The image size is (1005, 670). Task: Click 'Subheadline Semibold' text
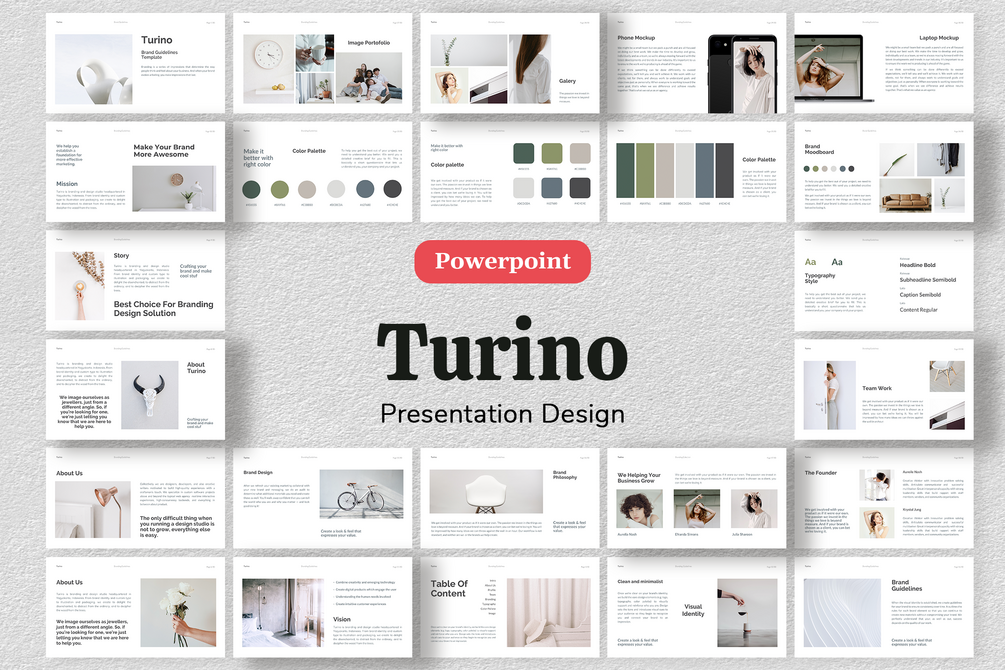tap(927, 280)
